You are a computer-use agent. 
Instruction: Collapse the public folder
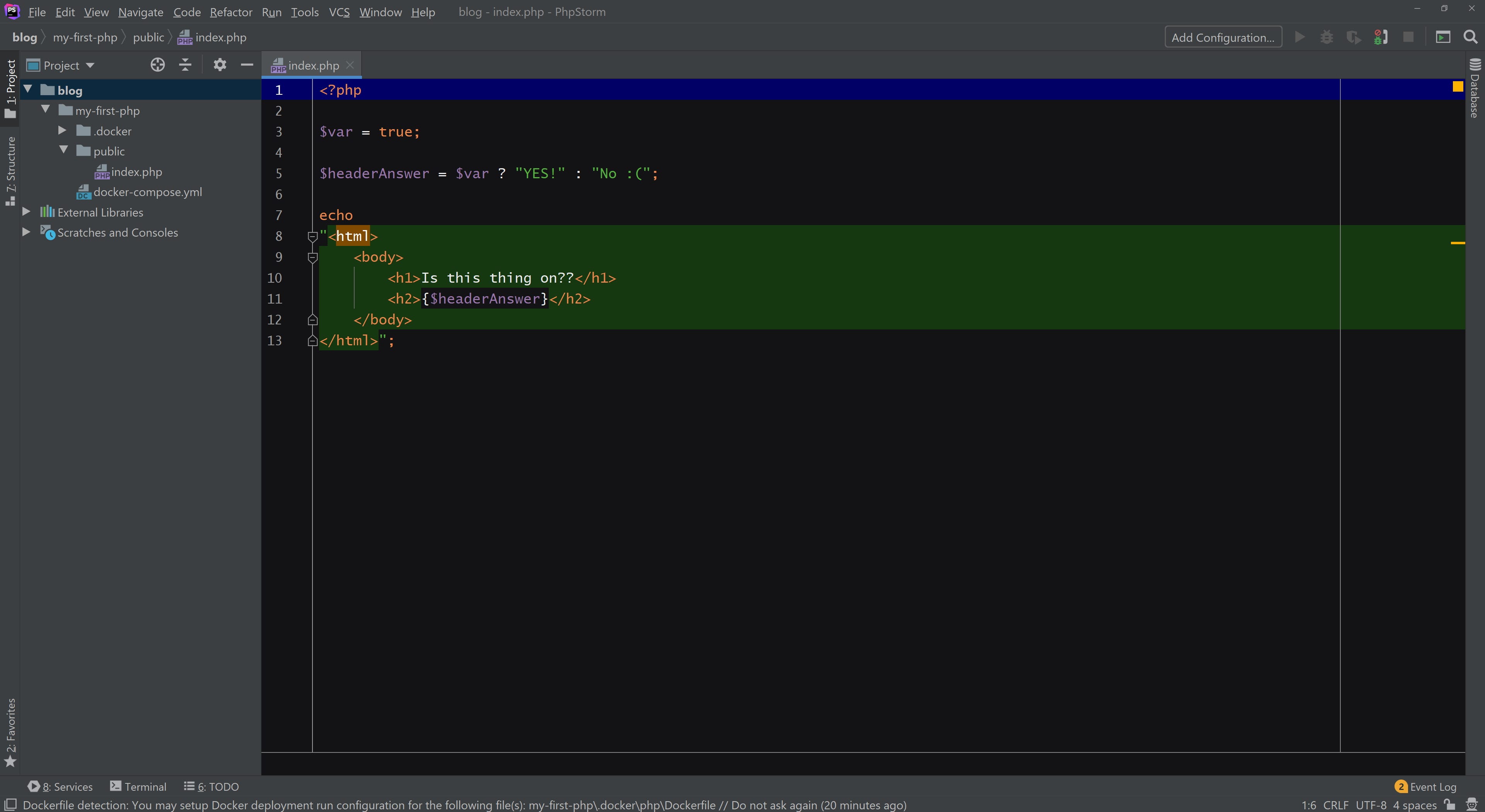[63, 151]
